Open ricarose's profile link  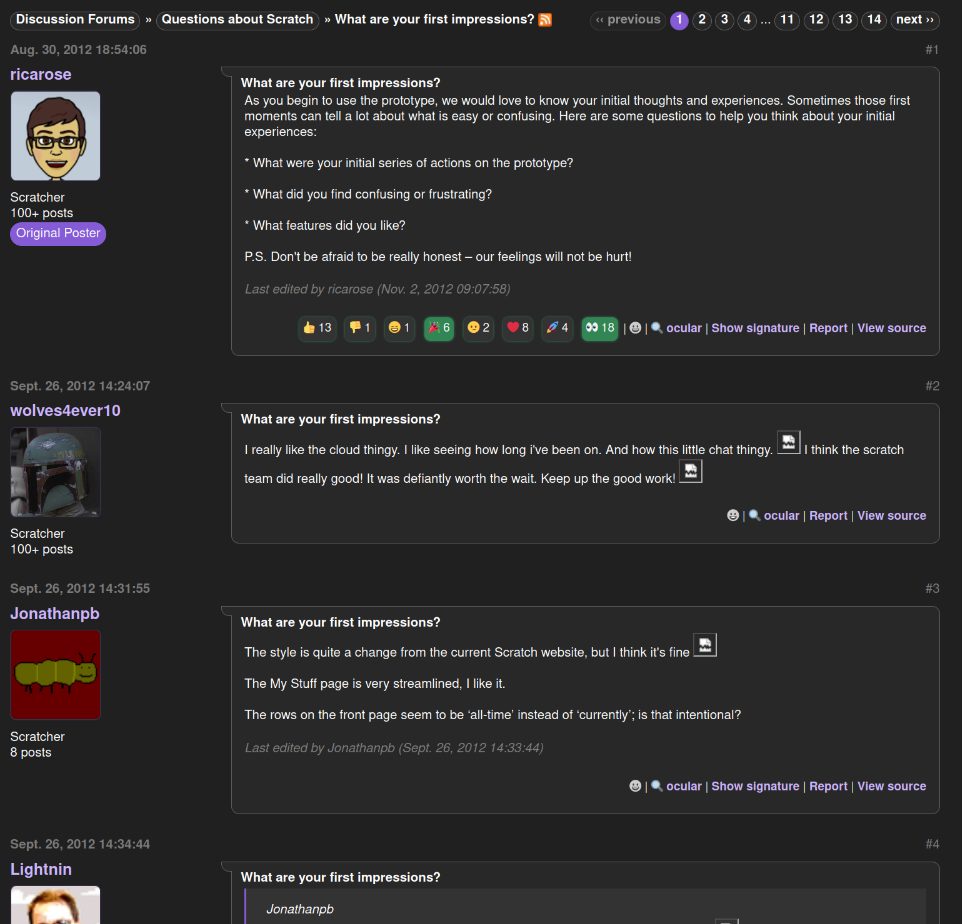click(40, 75)
